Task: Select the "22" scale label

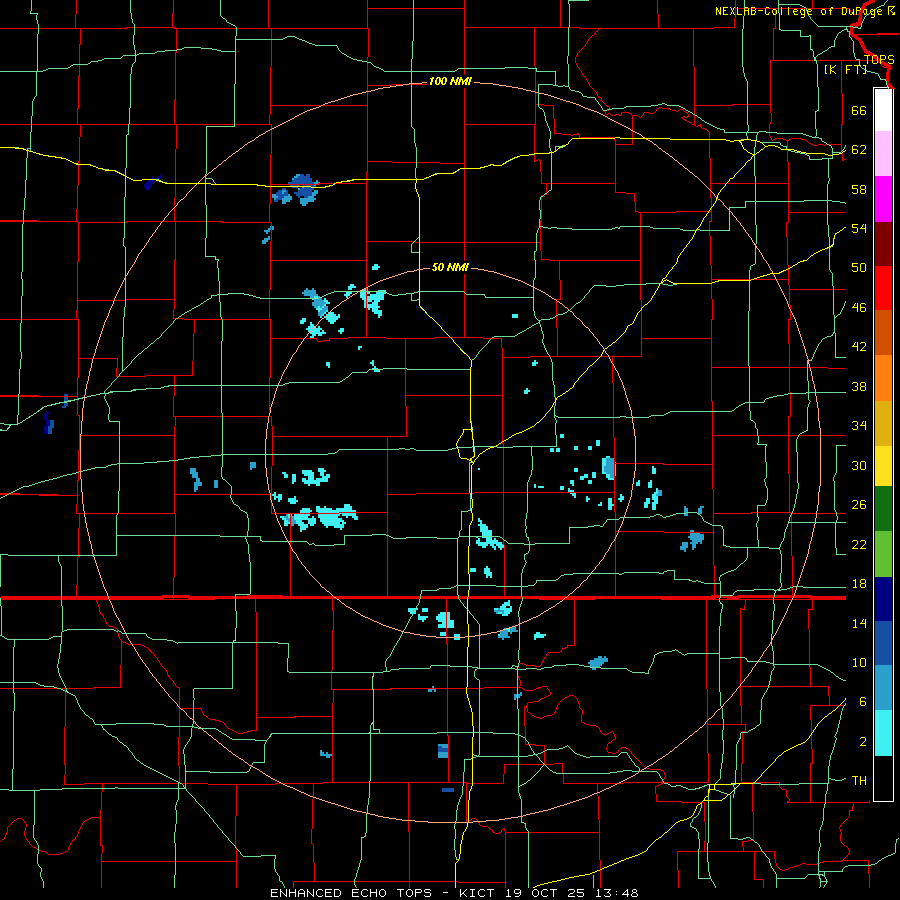Action: [859, 544]
